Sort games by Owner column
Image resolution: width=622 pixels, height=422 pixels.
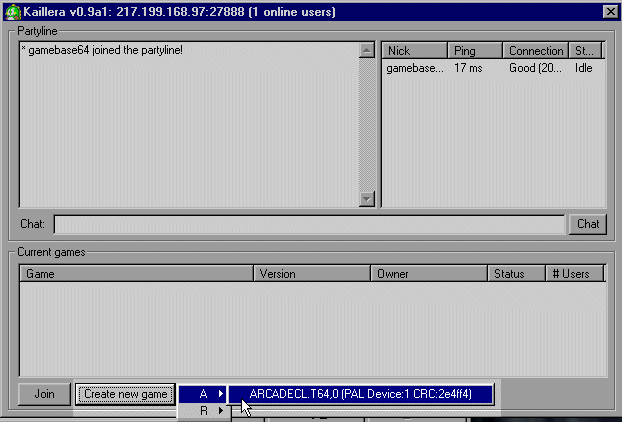tap(429, 274)
